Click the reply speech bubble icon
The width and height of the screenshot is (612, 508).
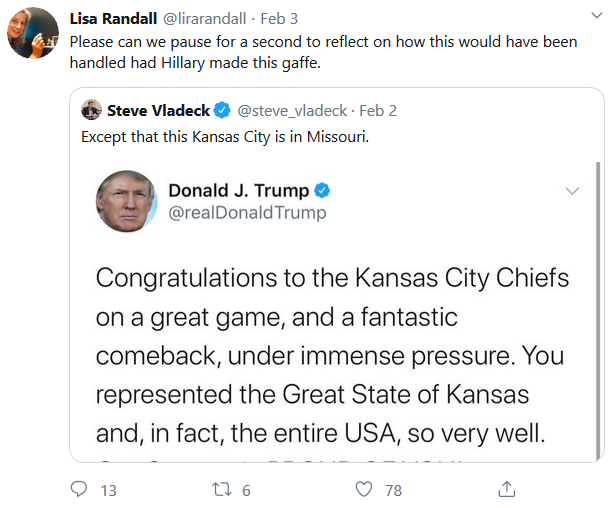click(x=79, y=489)
